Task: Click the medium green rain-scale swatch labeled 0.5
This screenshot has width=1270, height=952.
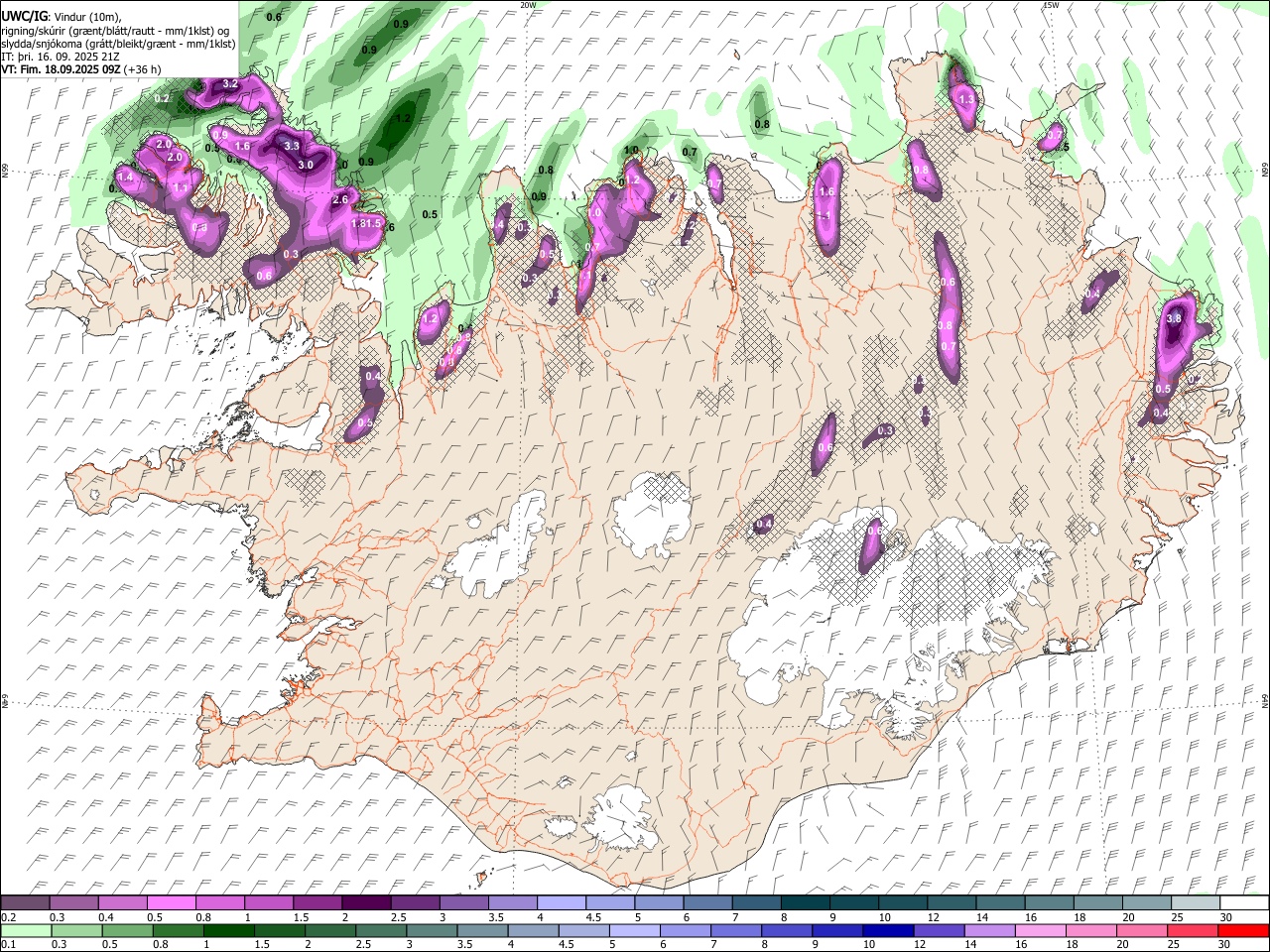Action: tap(127, 931)
